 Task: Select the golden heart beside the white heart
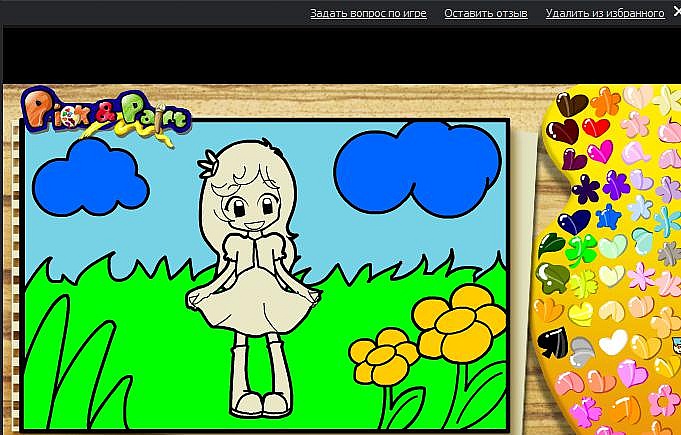point(646,347)
